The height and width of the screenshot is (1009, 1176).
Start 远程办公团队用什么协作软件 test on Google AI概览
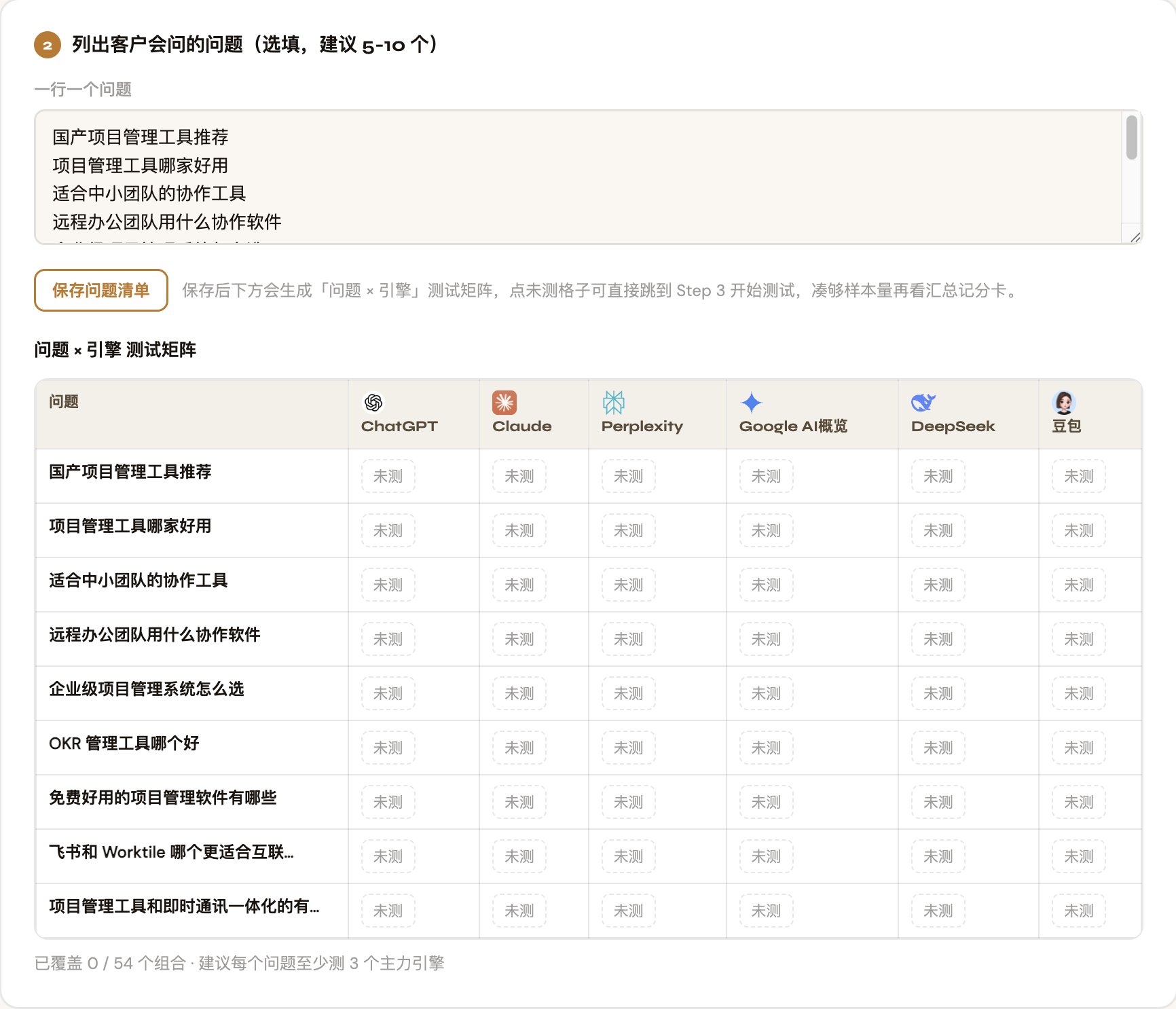[x=767, y=639]
